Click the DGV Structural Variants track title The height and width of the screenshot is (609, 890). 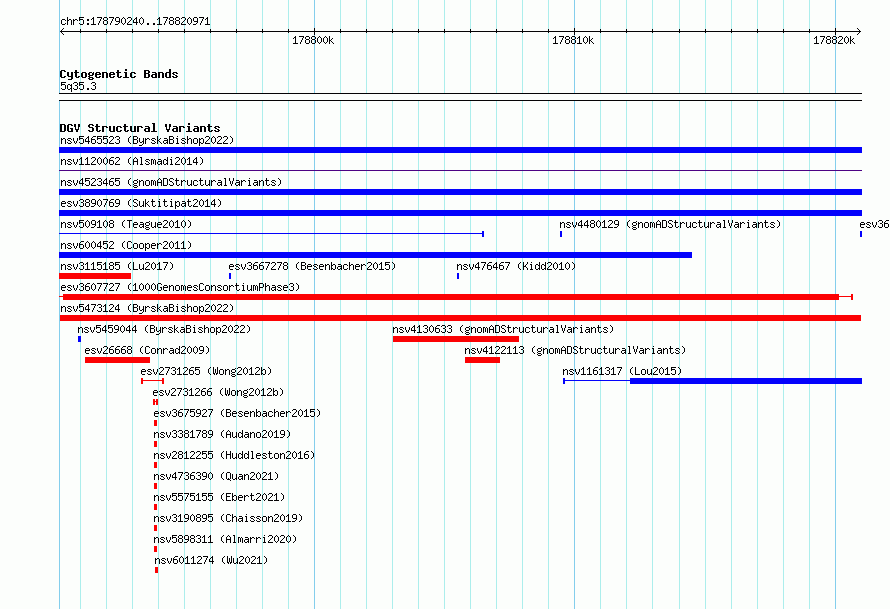click(140, 128)
